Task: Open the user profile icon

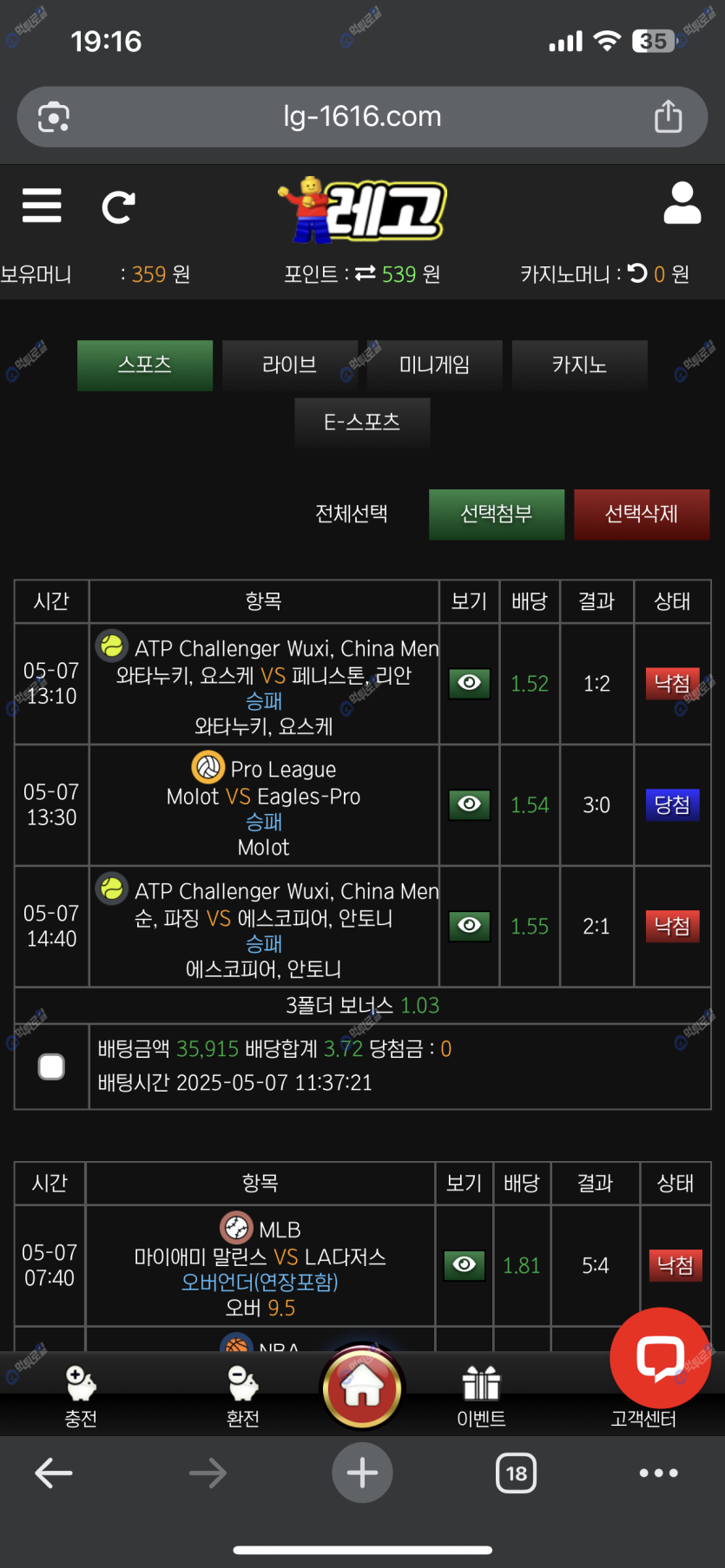Action: click(x=682, y=204)
